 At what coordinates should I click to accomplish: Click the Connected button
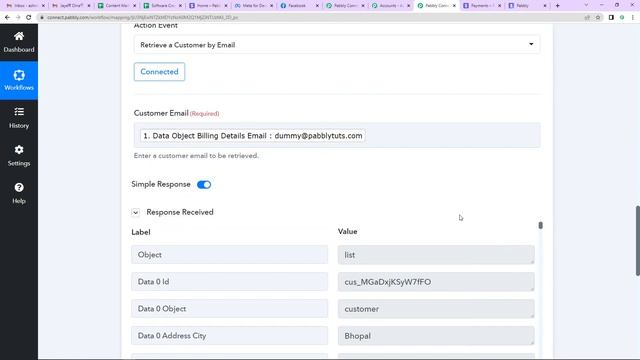pos(159,72)
